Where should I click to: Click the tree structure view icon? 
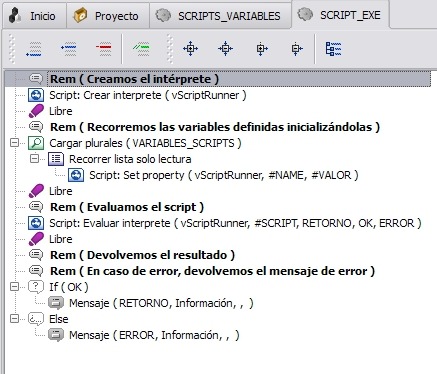[333, 49]
